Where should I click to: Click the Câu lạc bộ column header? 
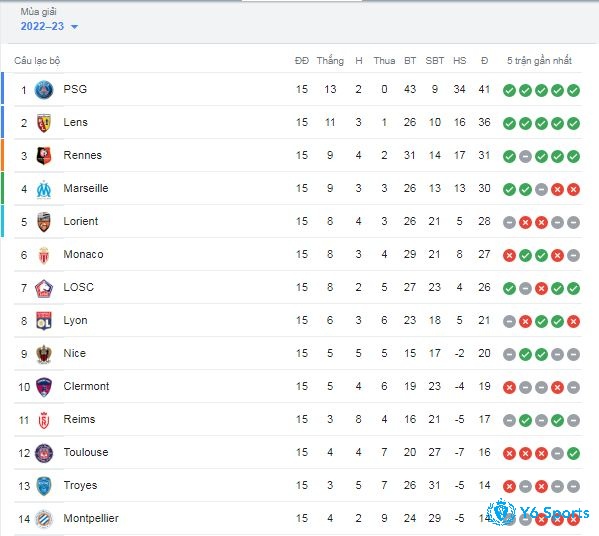tap(37, 61)
